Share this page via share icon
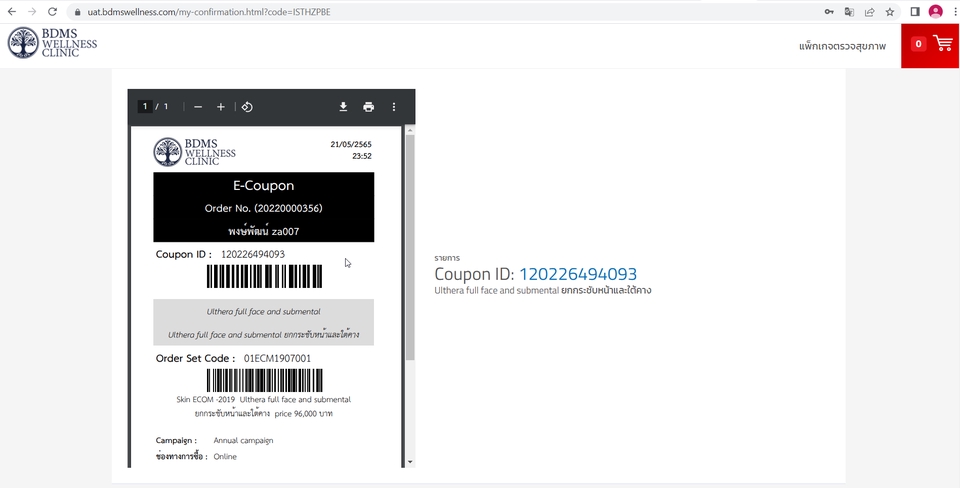This screenshot has height=488, width=960. (869, 12)
